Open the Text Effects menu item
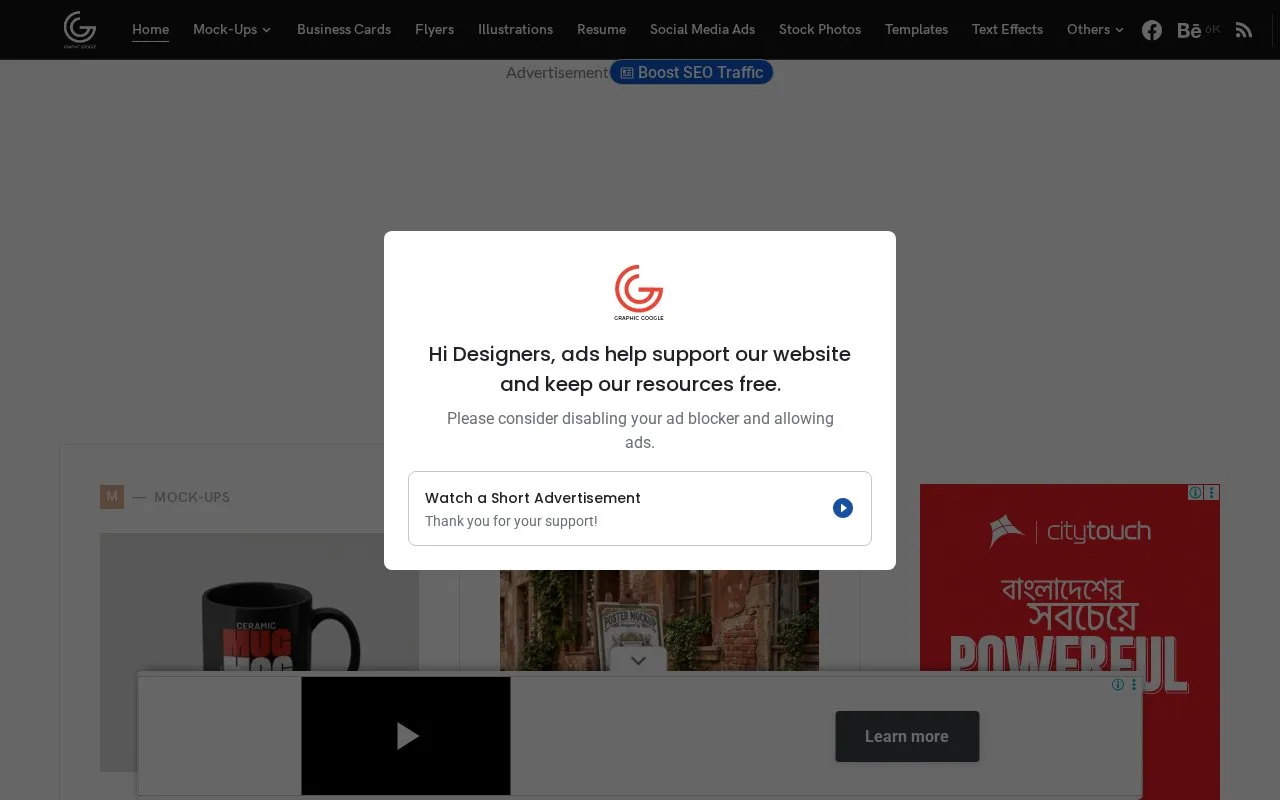 point(1007,29)
